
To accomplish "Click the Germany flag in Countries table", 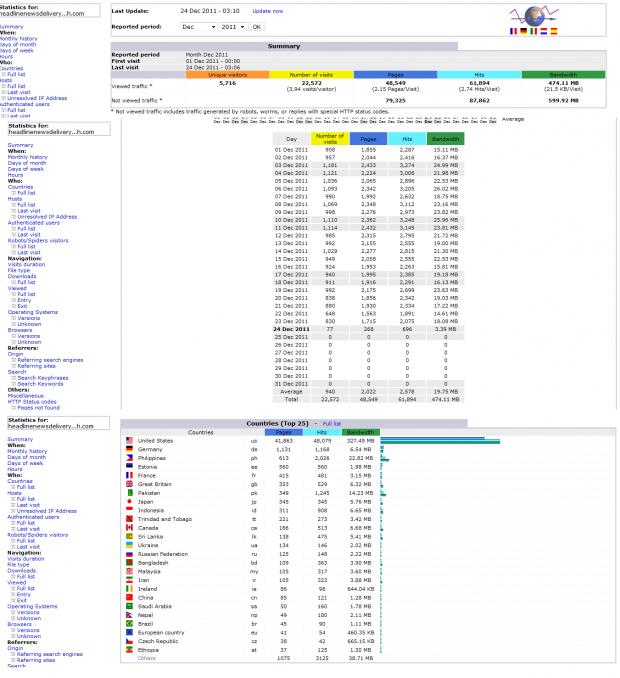I will click(x=129, y=449).
